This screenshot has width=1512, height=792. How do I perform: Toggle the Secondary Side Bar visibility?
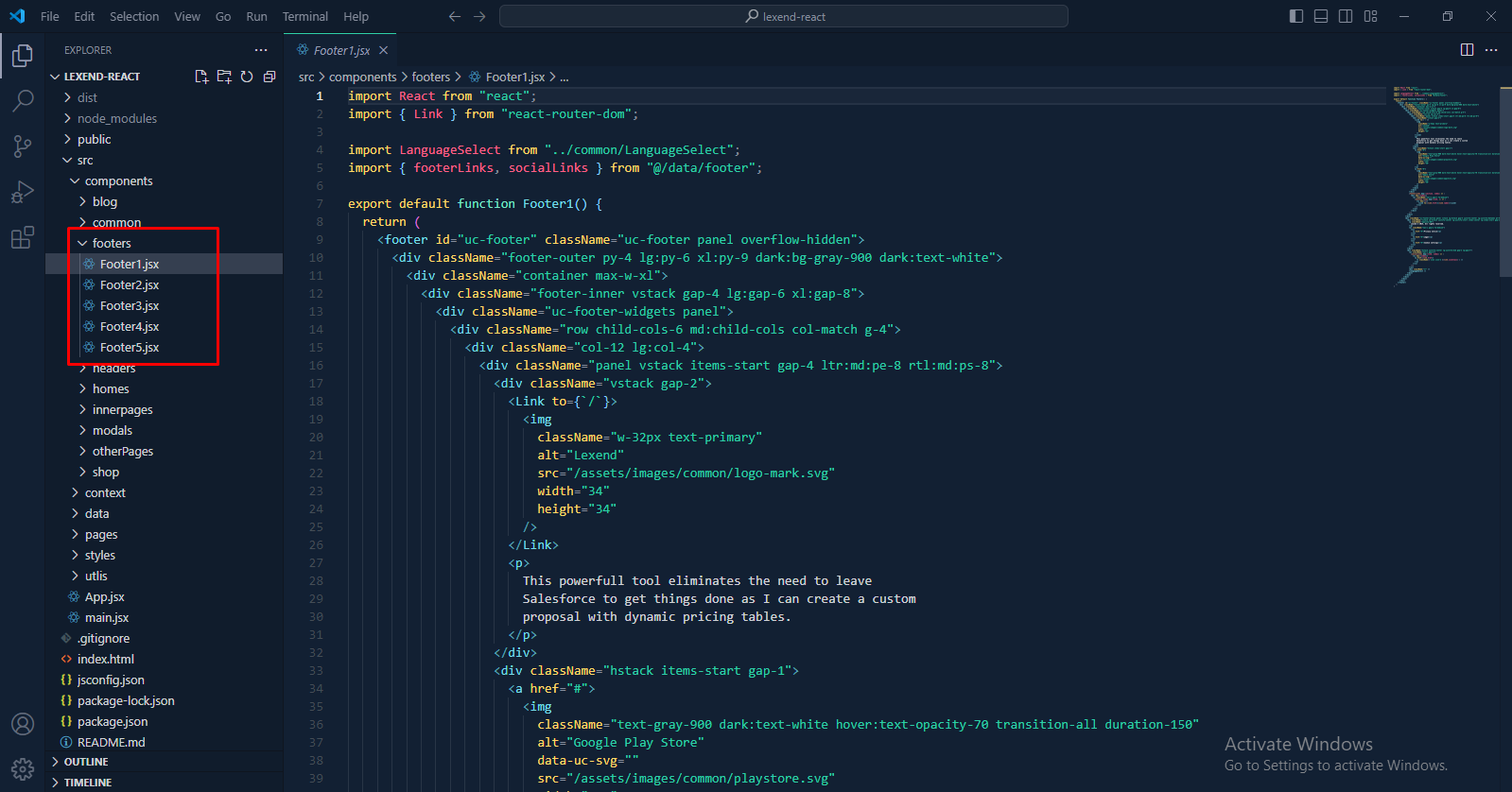(x=1346, y=16)
